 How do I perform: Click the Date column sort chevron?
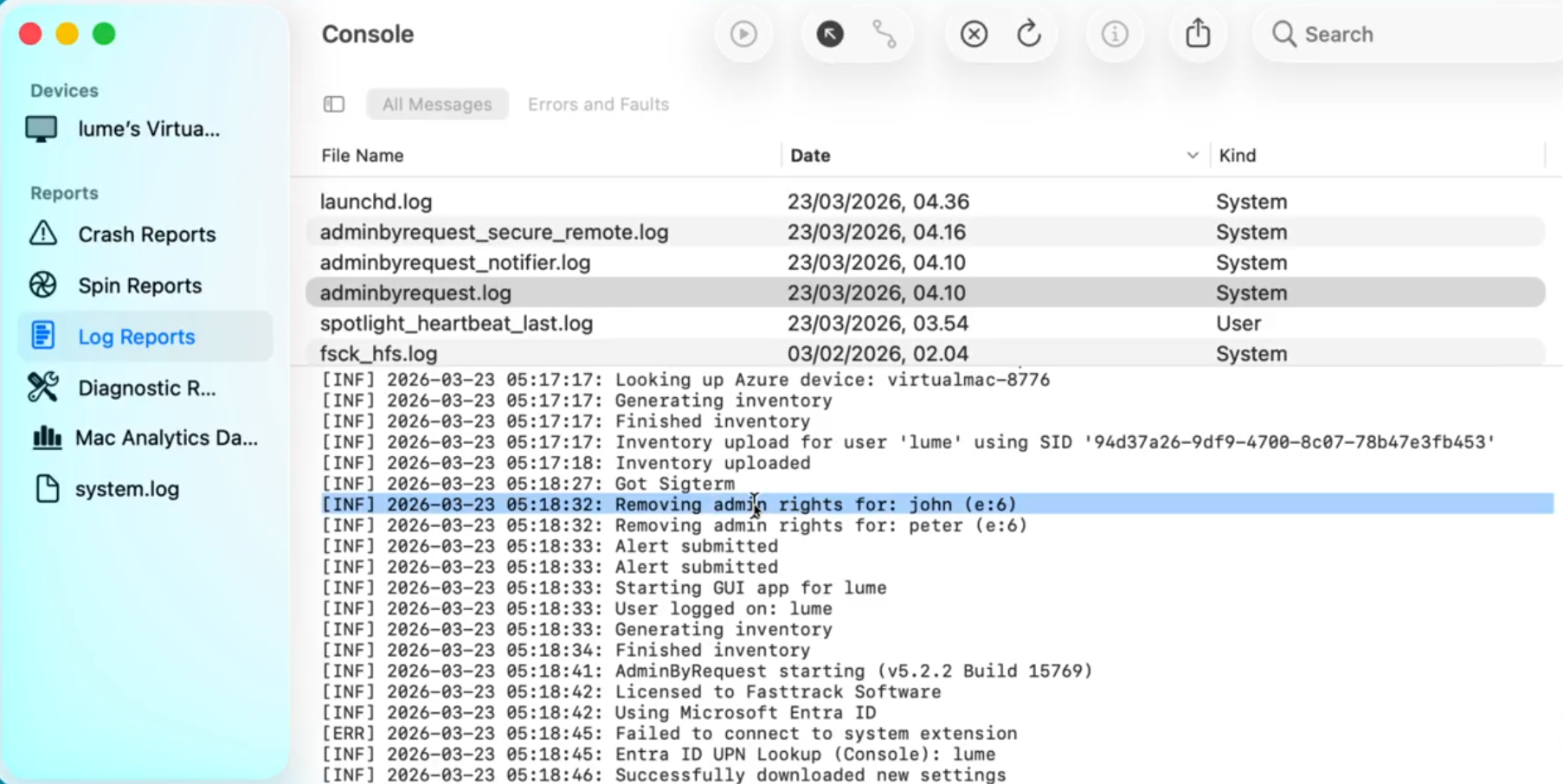coord(1193,156)
